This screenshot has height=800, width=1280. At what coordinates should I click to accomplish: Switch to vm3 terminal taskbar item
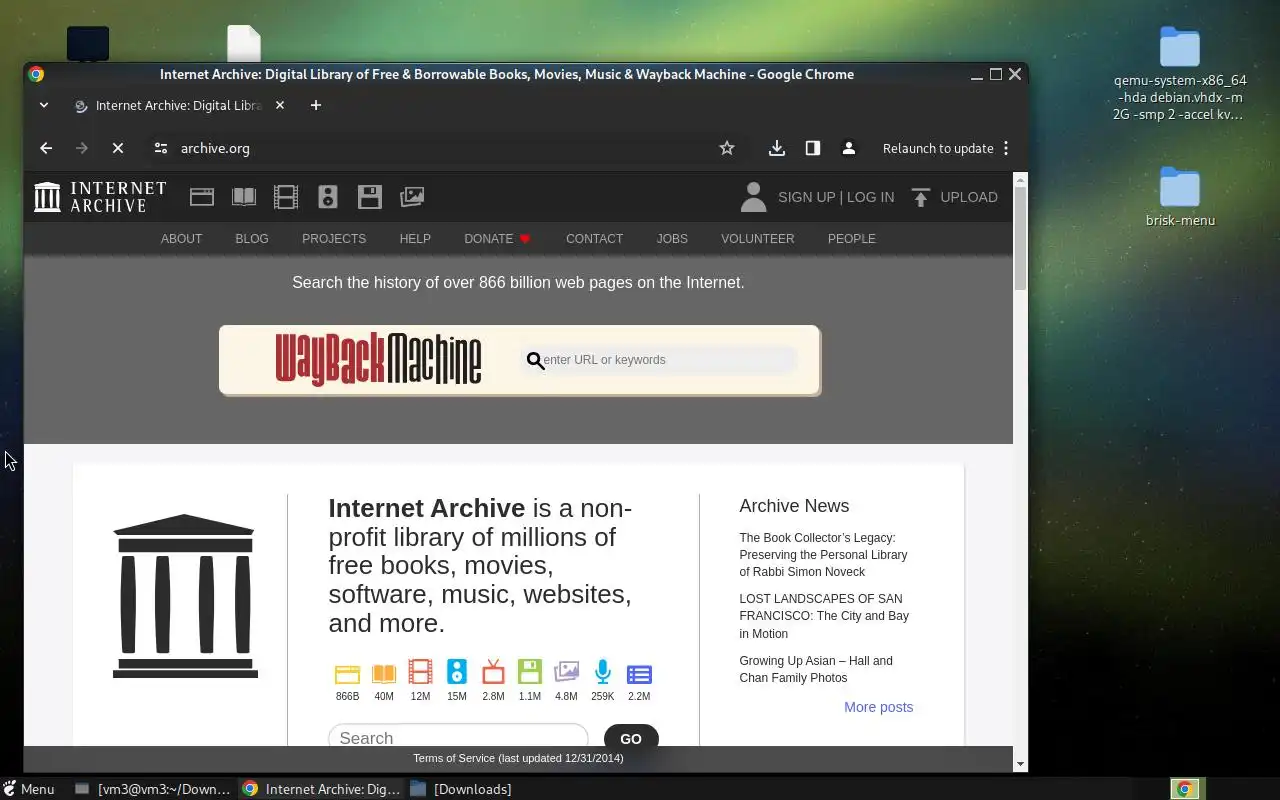click(153, 789)
